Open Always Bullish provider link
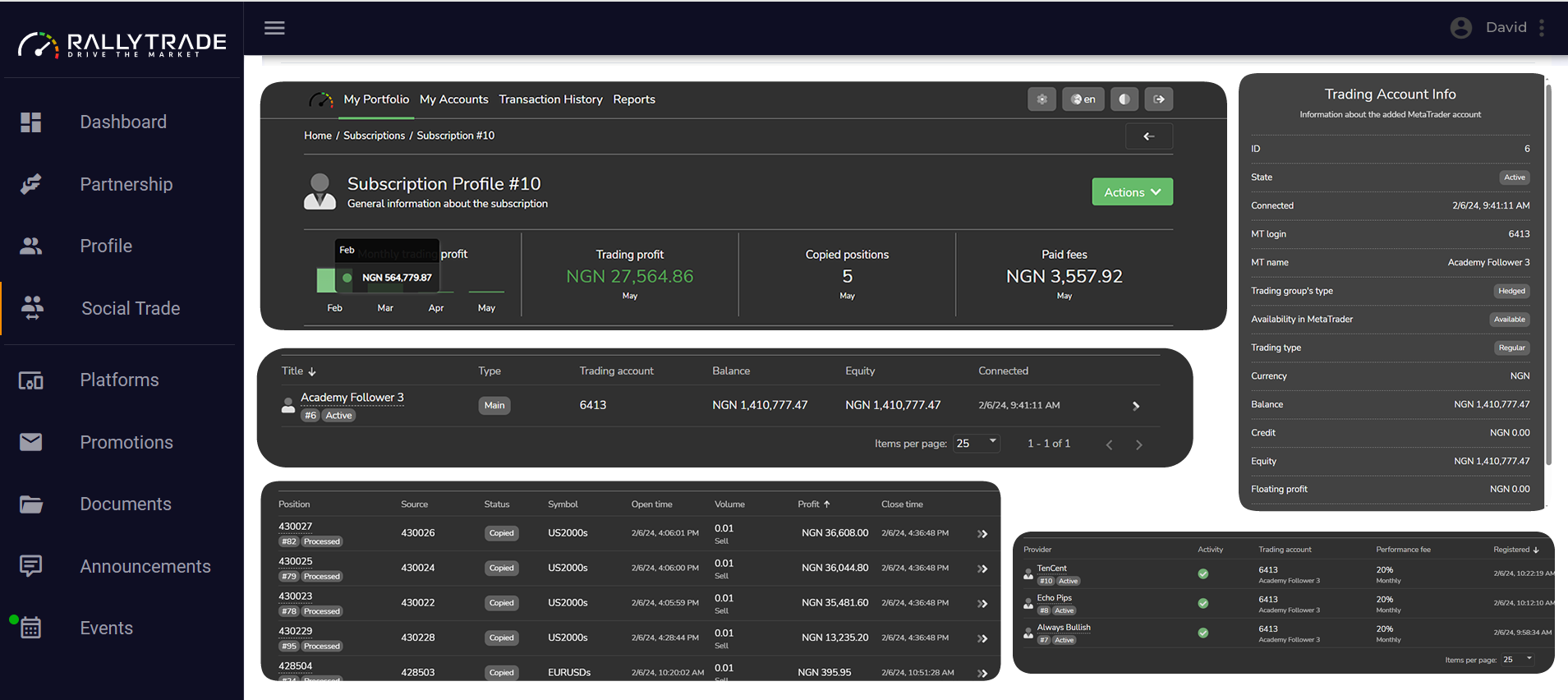The height and width of the screenshot is (700, 1568). 1064,628
